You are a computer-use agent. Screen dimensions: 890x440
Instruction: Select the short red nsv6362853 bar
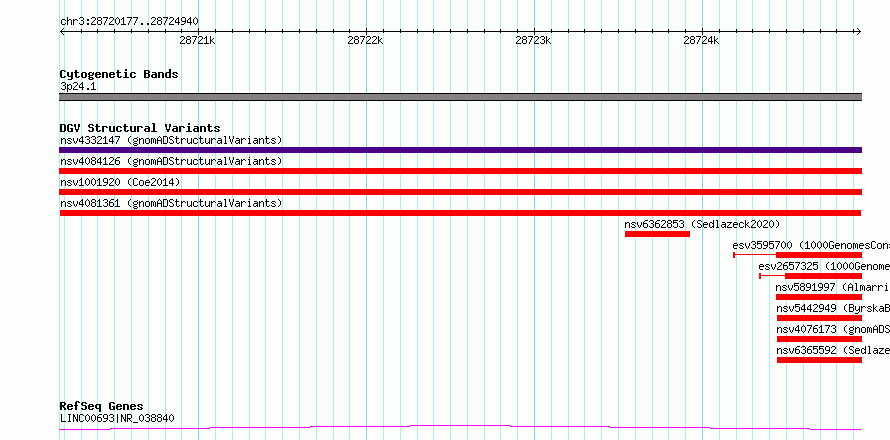(x=657, y=234)
